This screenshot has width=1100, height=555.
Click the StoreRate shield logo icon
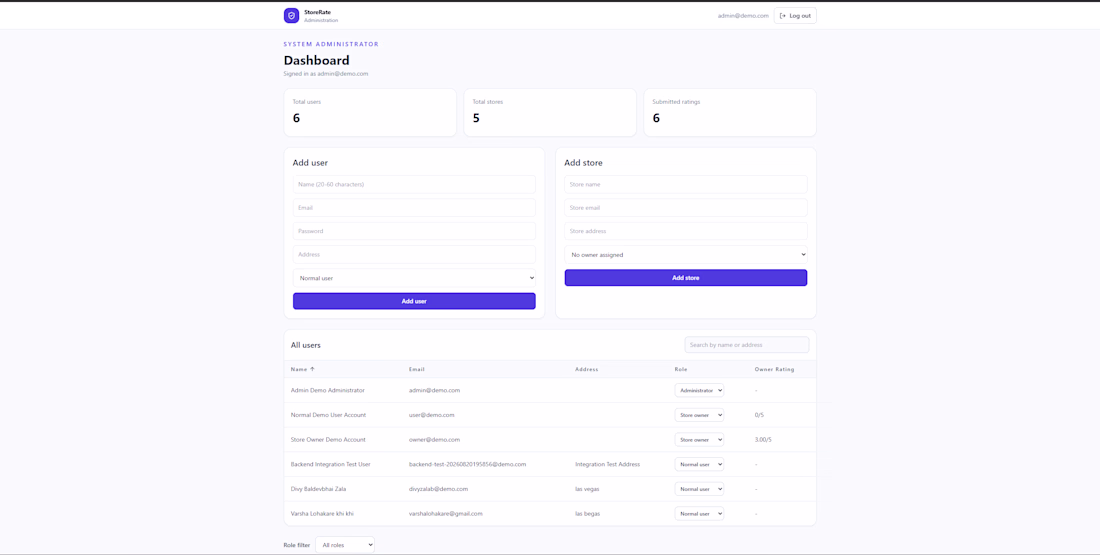[x=291, y=15]
